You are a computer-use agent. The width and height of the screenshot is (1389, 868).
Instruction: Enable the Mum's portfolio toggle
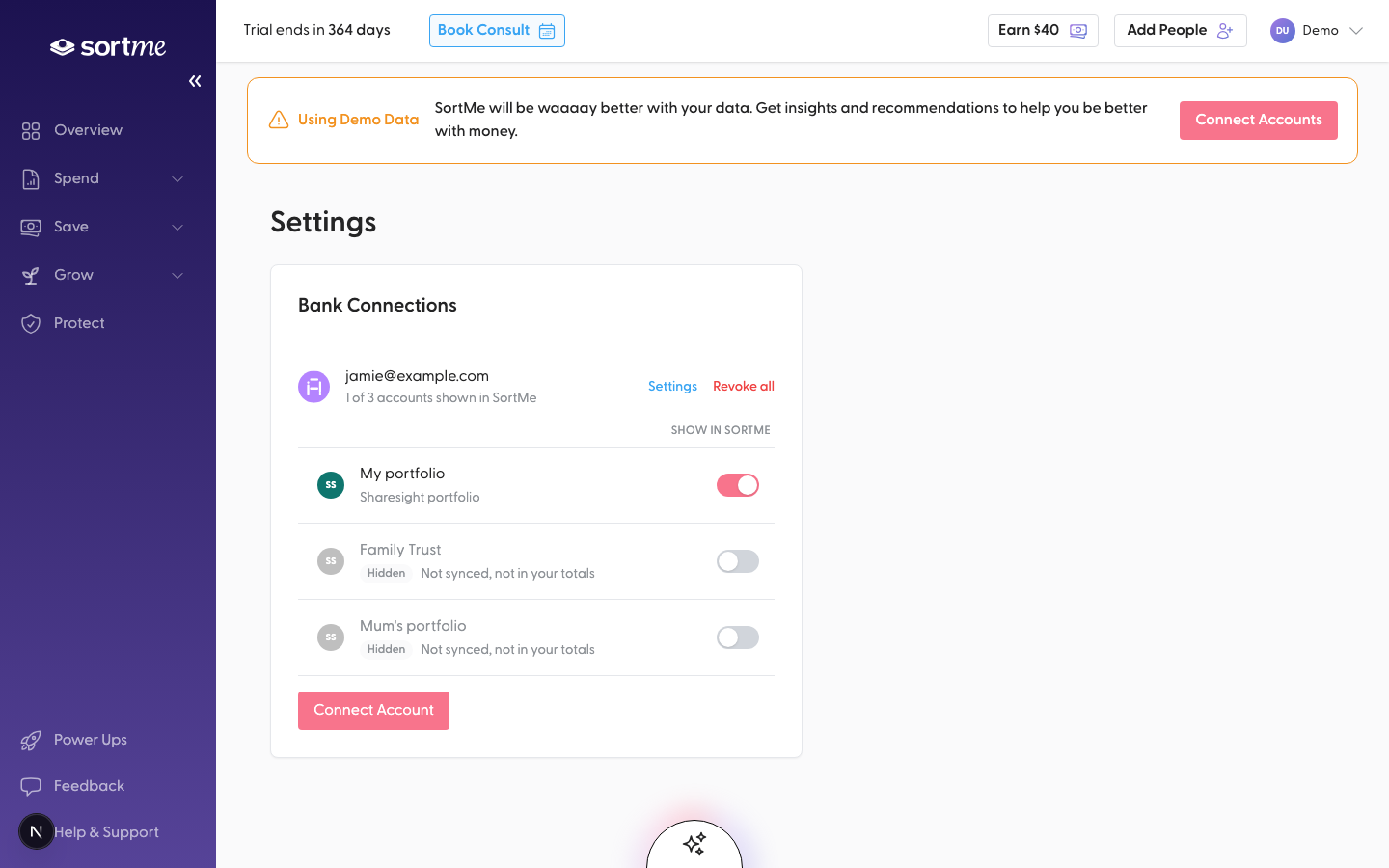pos(738,637)
